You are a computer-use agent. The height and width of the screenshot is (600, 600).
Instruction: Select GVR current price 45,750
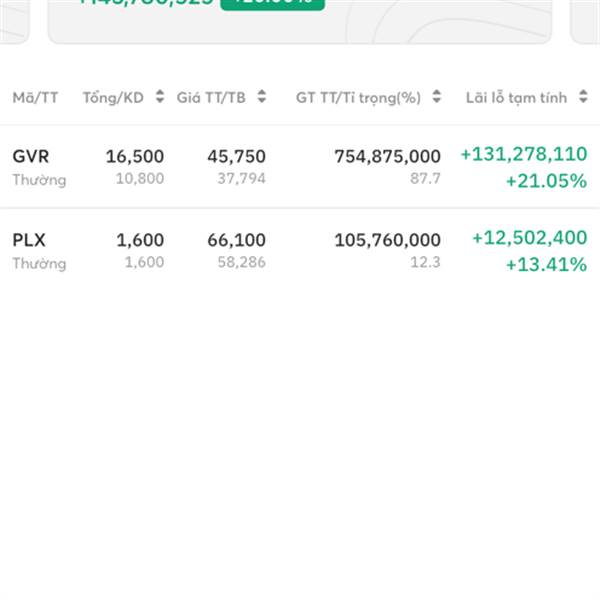point(236,156)
